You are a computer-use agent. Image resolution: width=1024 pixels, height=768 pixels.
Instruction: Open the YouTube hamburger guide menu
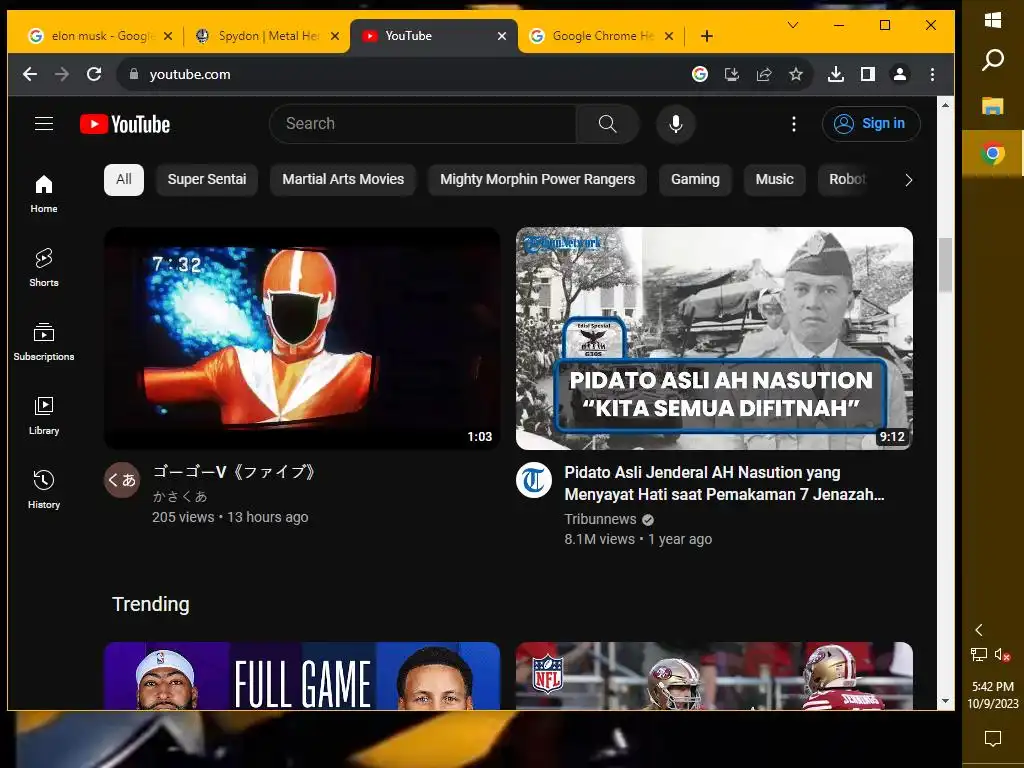click(x=44, y=123)
